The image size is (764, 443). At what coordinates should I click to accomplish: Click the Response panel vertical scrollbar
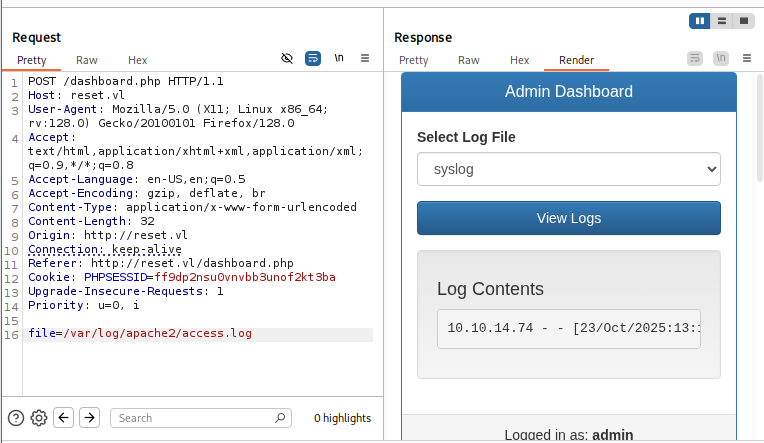pos(760,128)
